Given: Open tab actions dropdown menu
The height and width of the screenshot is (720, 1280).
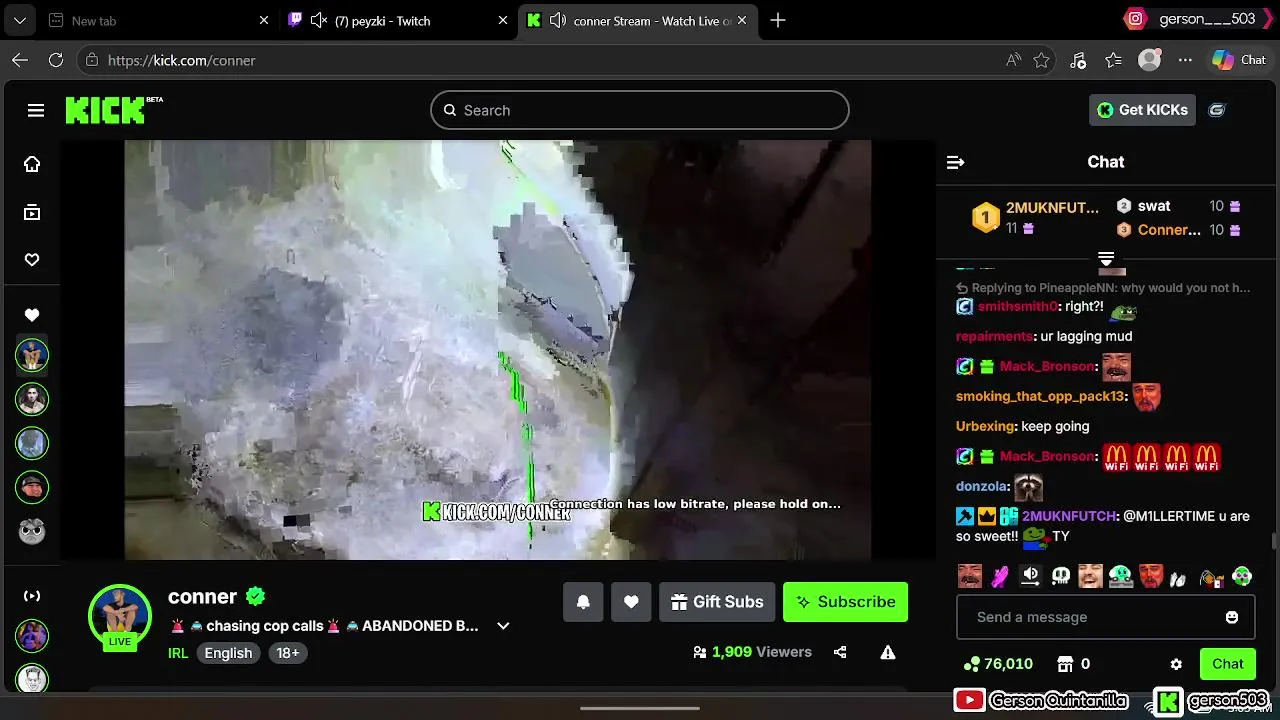Looking at the screenshot, I should coord(20,21).
